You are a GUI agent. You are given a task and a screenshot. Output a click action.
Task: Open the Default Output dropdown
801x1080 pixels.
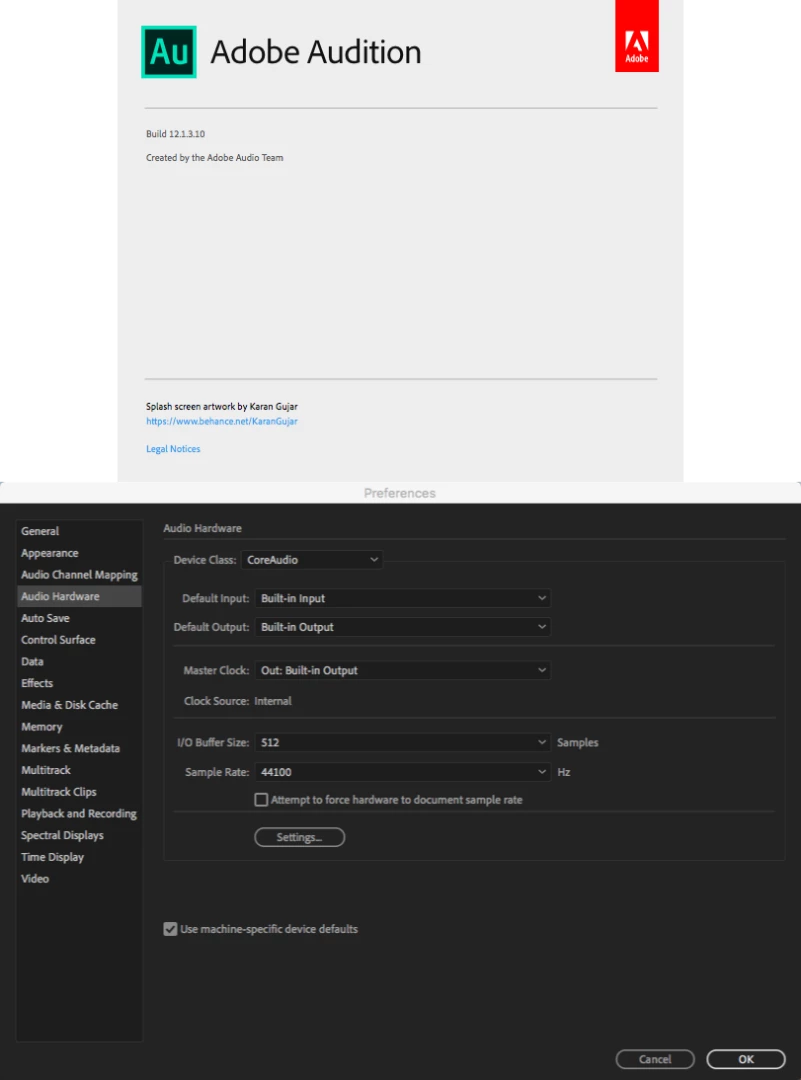pos(403,627)
